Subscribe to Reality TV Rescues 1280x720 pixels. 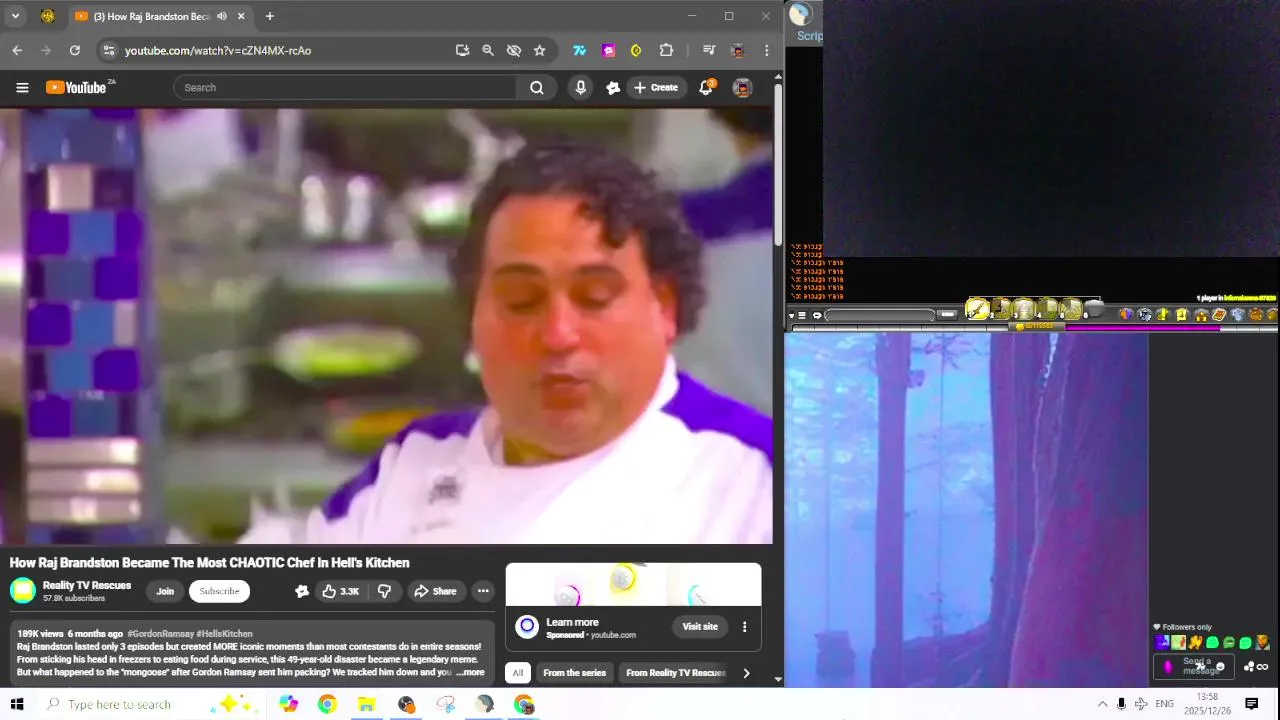pos(219,591)
